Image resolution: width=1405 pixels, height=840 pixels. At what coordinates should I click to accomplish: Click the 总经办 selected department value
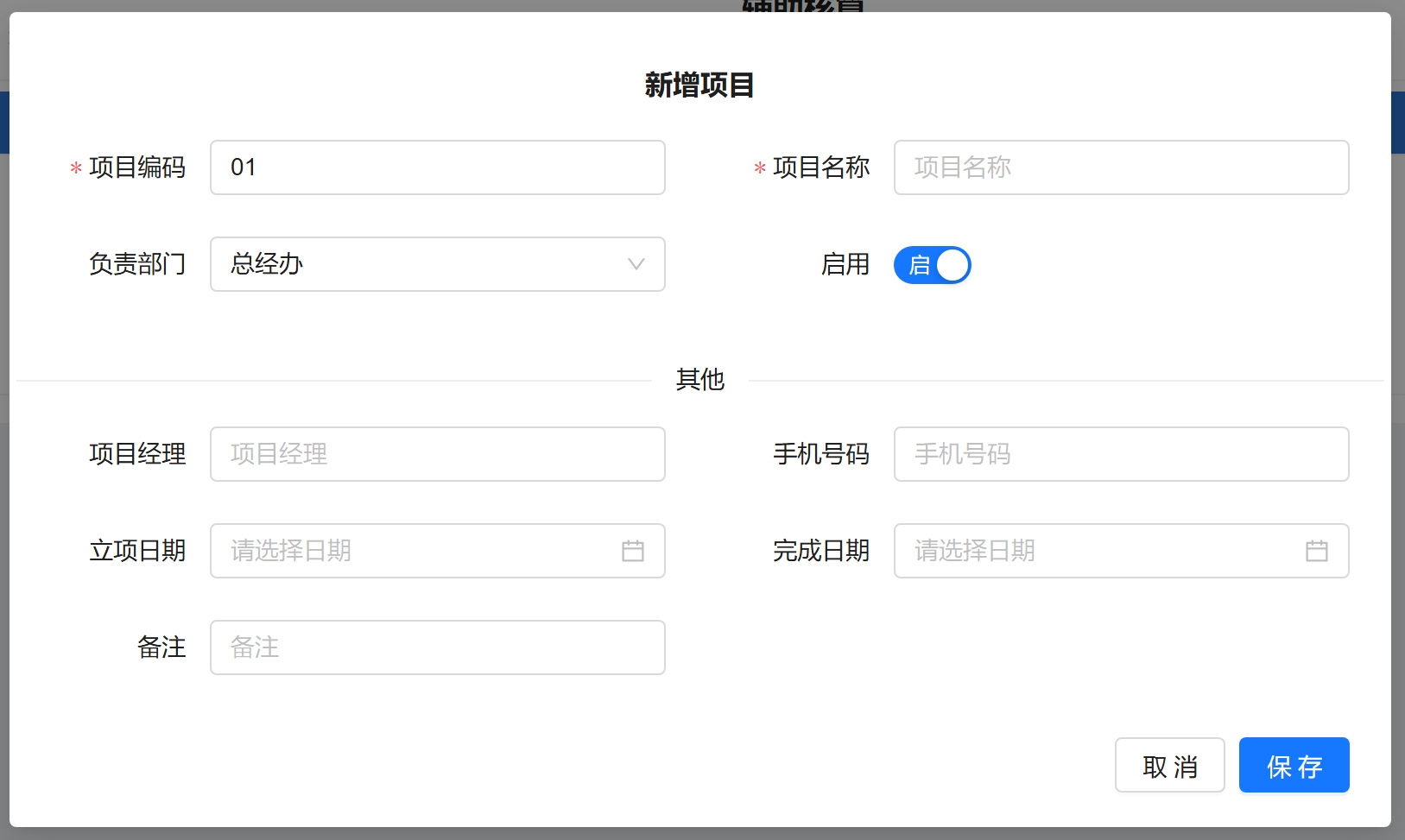pos(268,264)
